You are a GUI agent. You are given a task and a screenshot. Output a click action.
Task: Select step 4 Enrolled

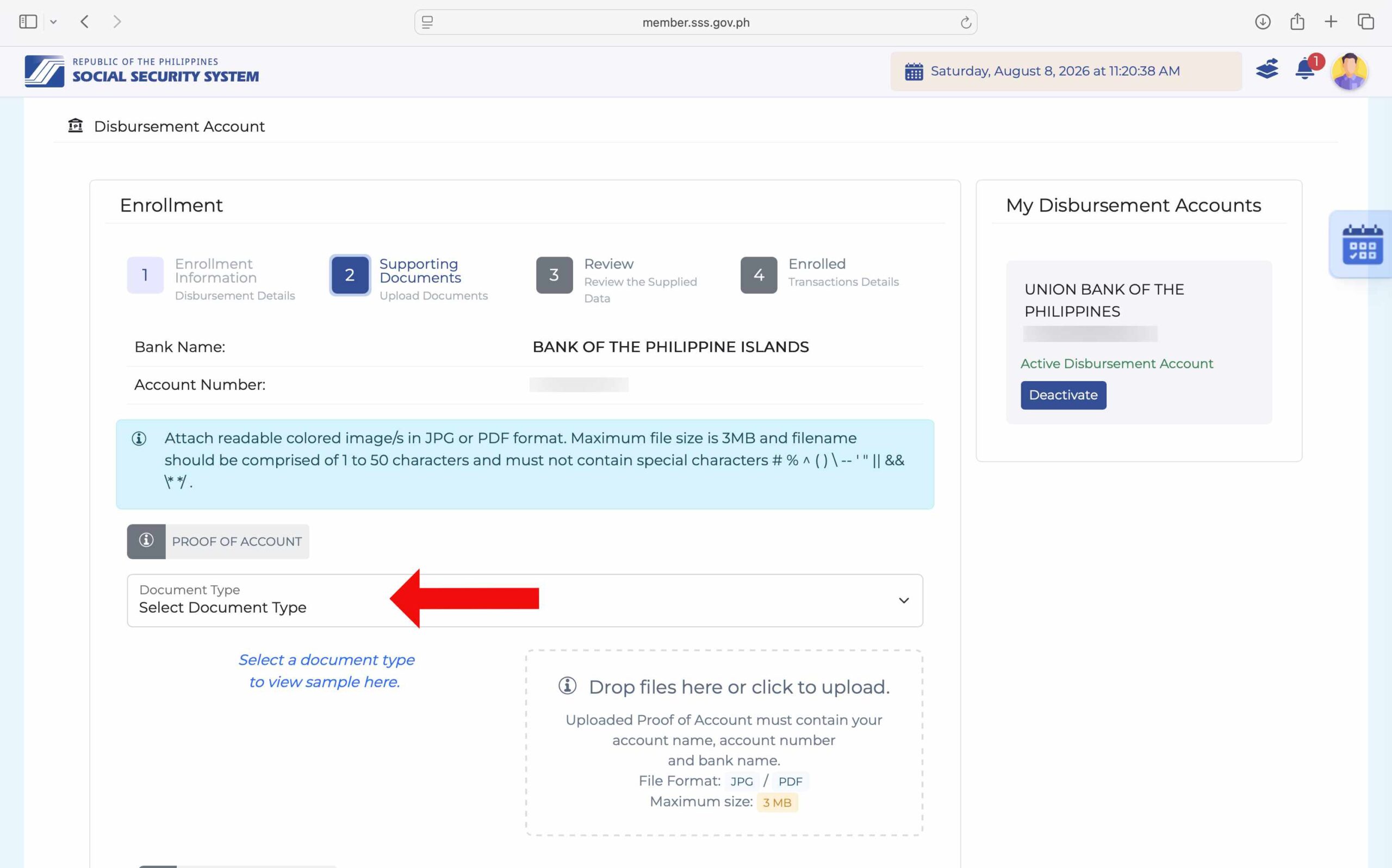819,274
